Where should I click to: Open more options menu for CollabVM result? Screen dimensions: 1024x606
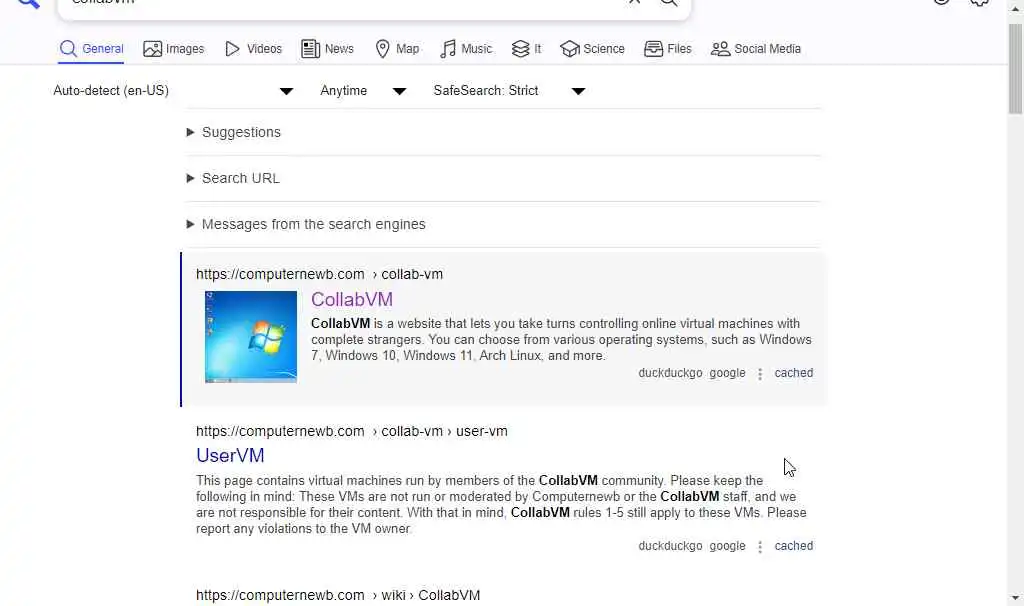(x=760, y=374)
